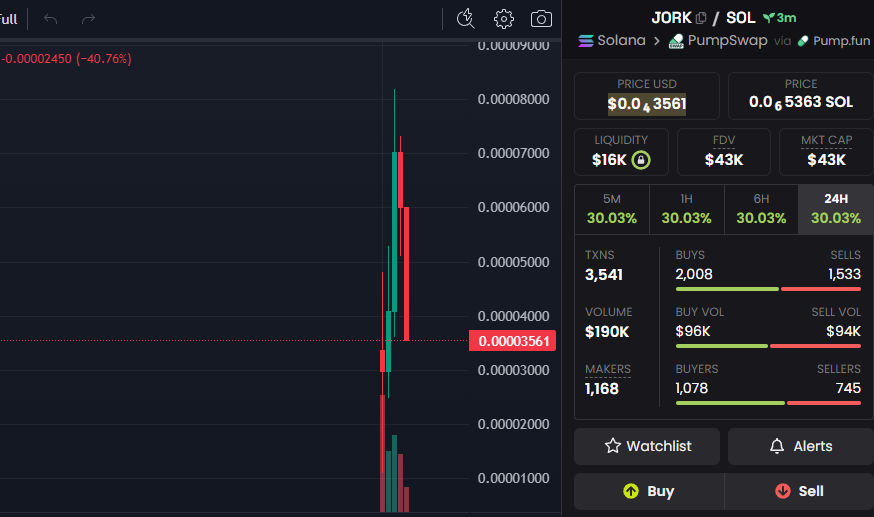
Task: Click the Buy button
Action: coord(649,491)
